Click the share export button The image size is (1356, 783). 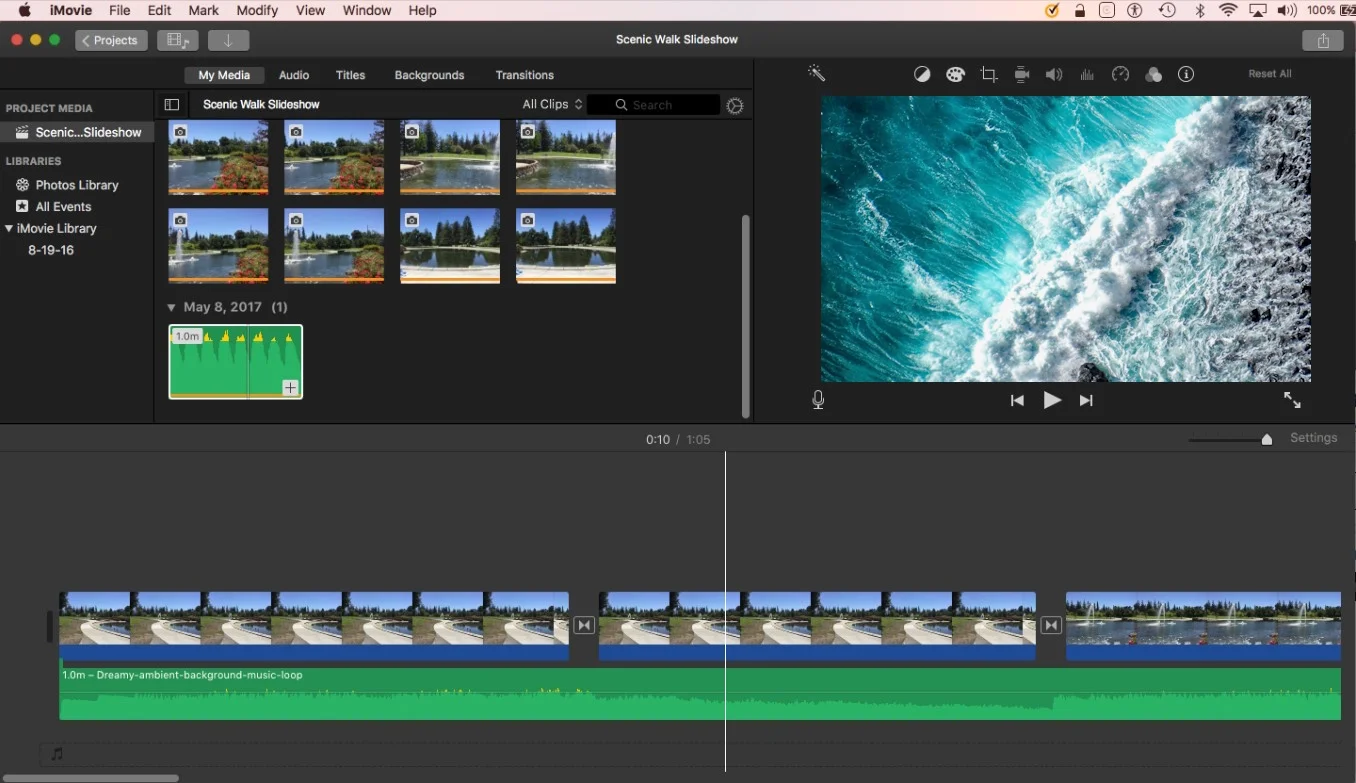[x=1323, y=40]
